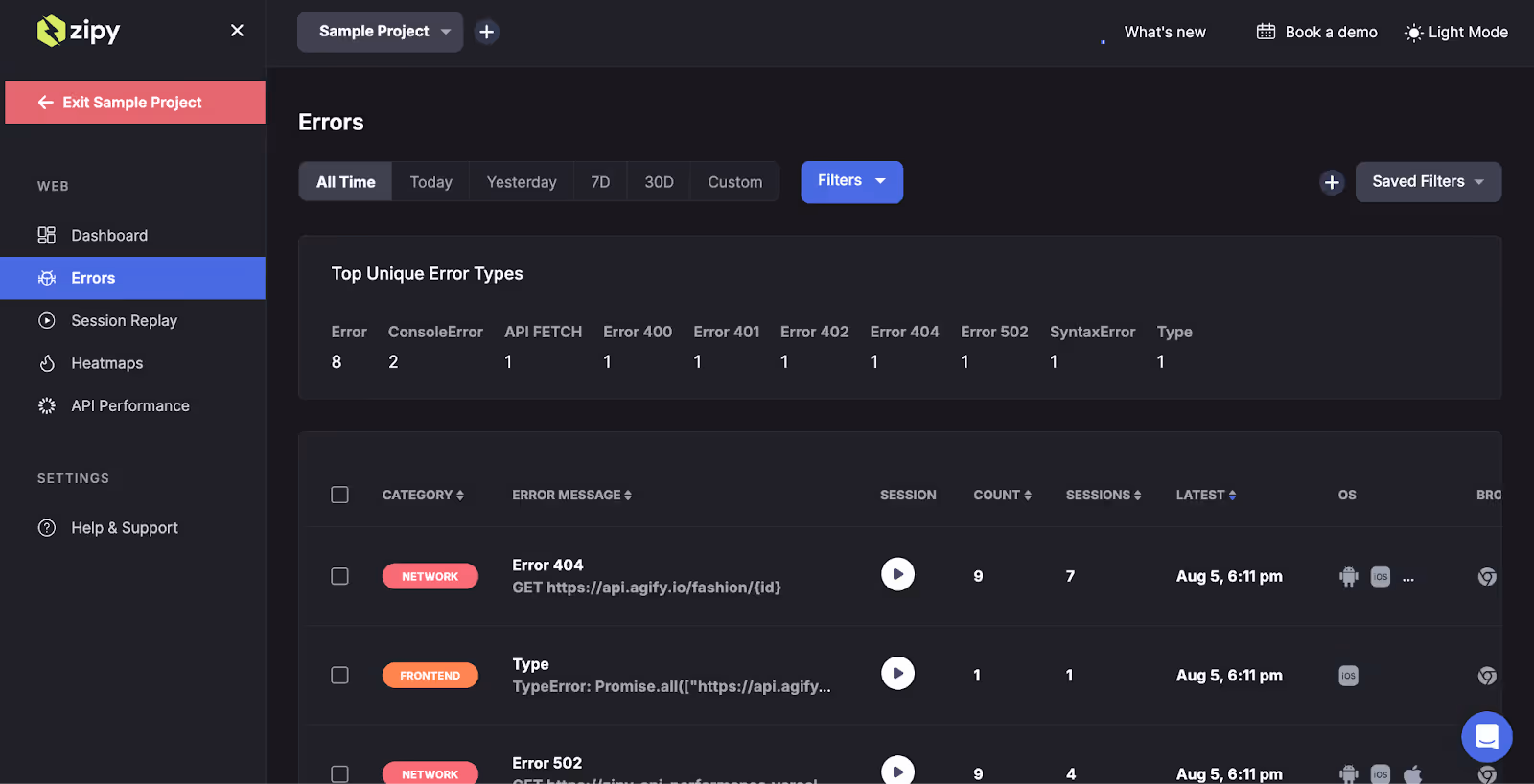Click the API Performance spinner icon

(x=46, y=405)
